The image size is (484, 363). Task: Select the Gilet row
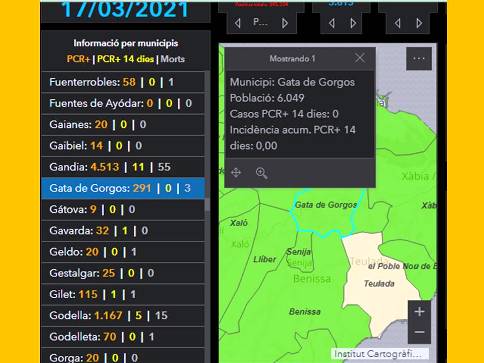click(123, 294)
